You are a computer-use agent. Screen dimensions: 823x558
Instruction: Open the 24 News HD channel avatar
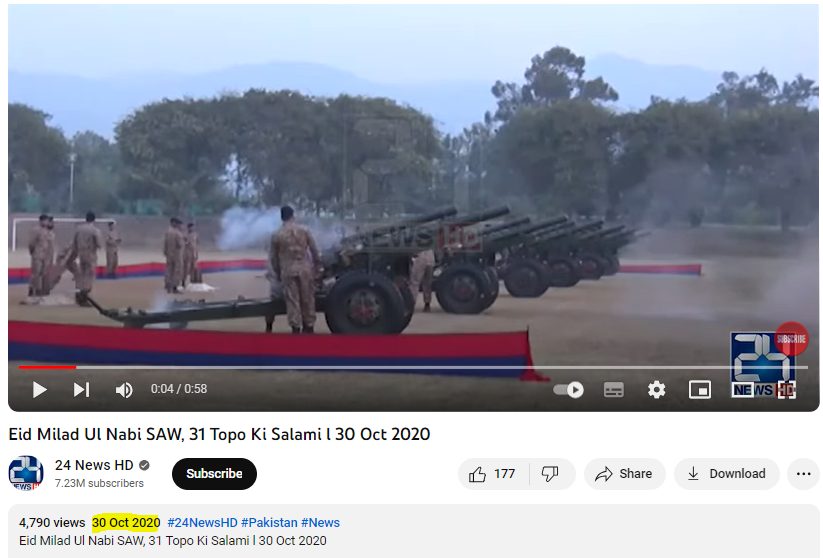click(x=26, y=473)
